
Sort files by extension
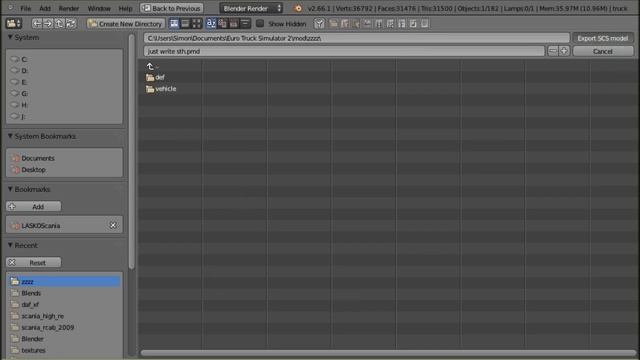pos(222,24)
